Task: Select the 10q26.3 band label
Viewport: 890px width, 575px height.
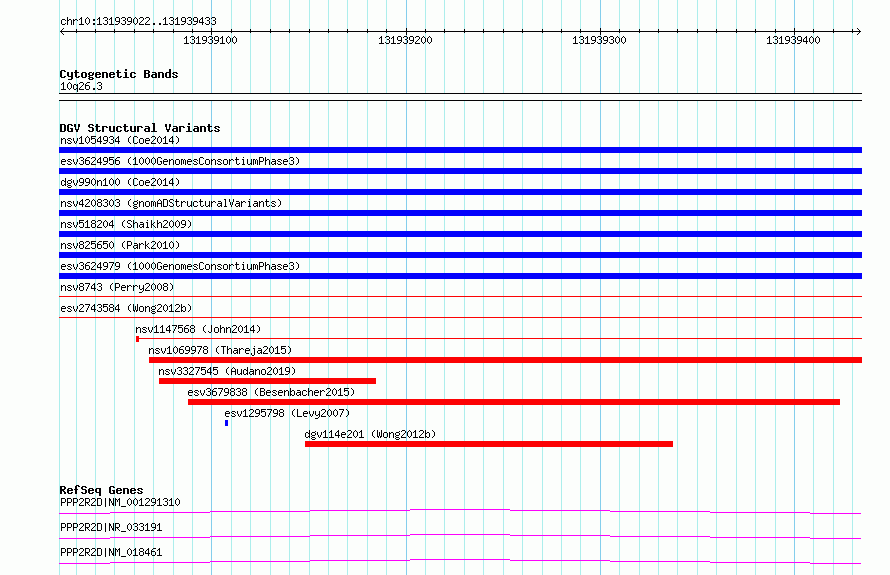Action: pos(81,86)
